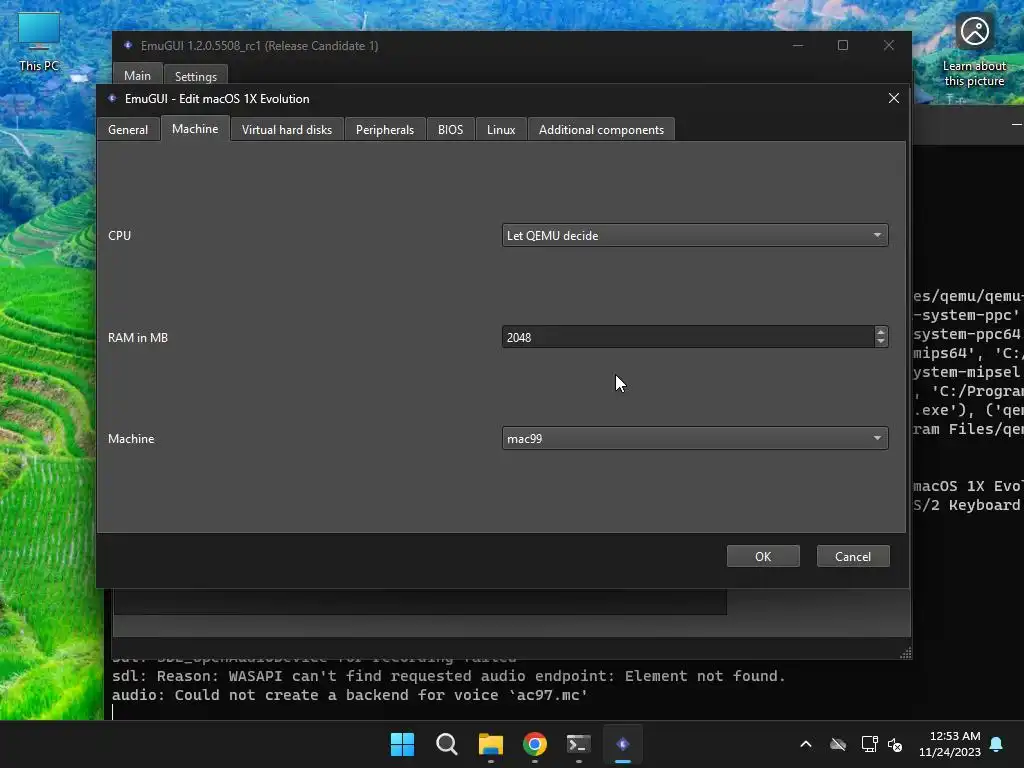
Task: Click the RAM in MB input field
Action: pyautogui.click(x=688, y=337)
